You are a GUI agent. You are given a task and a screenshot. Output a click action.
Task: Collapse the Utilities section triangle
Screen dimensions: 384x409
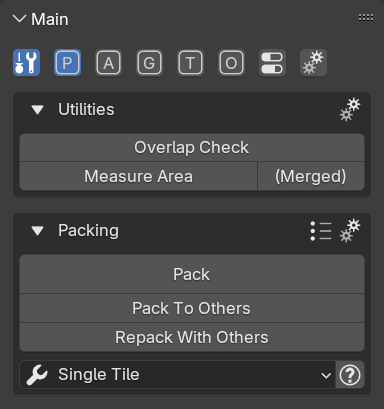(x=37, y=110)
